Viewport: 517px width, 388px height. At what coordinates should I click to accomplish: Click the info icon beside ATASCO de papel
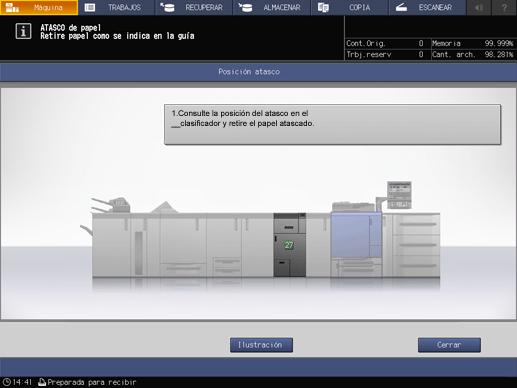[x=23, y=32]
